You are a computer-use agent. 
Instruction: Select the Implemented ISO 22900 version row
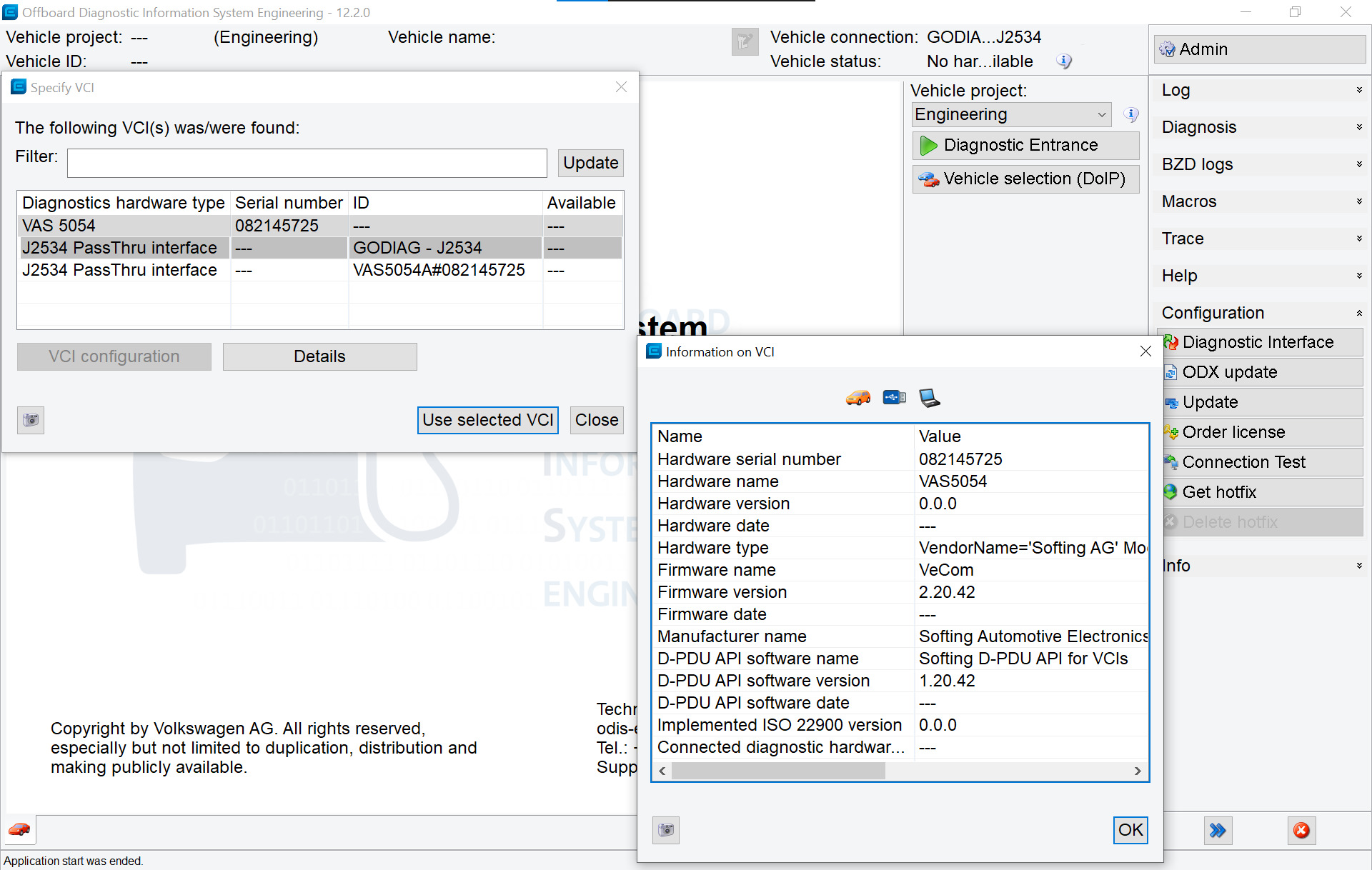(x=900, y=725)
